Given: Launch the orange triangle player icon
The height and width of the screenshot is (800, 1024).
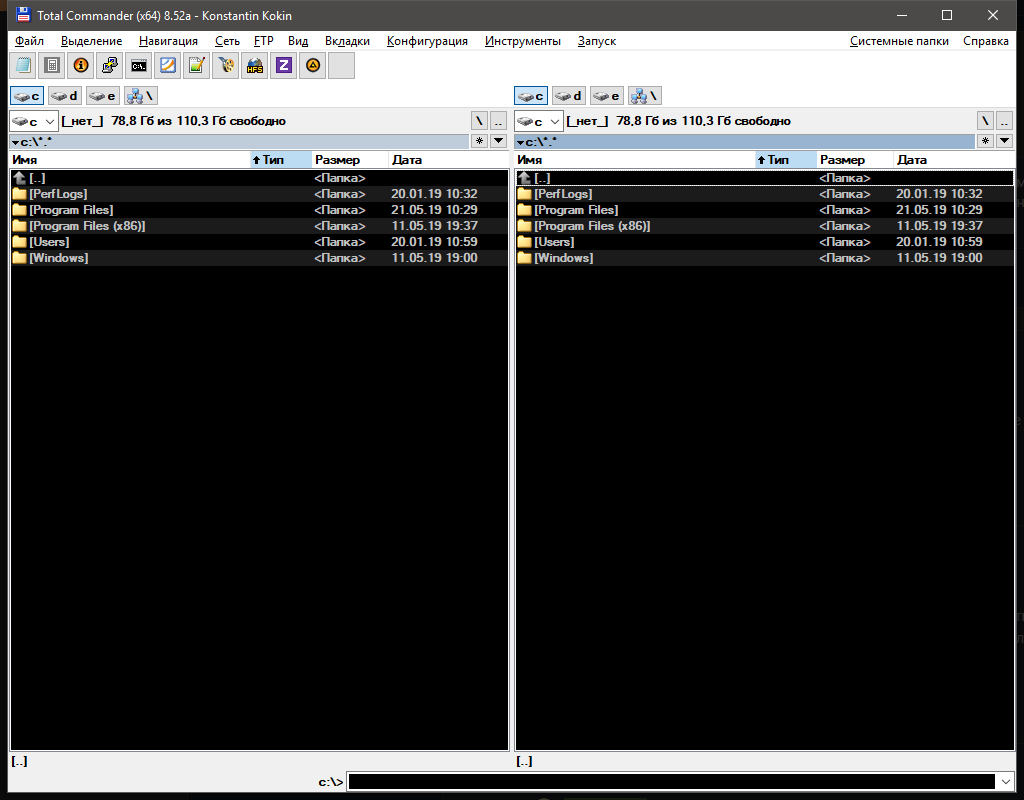Looking at the screenshot, I should point(312,65).
